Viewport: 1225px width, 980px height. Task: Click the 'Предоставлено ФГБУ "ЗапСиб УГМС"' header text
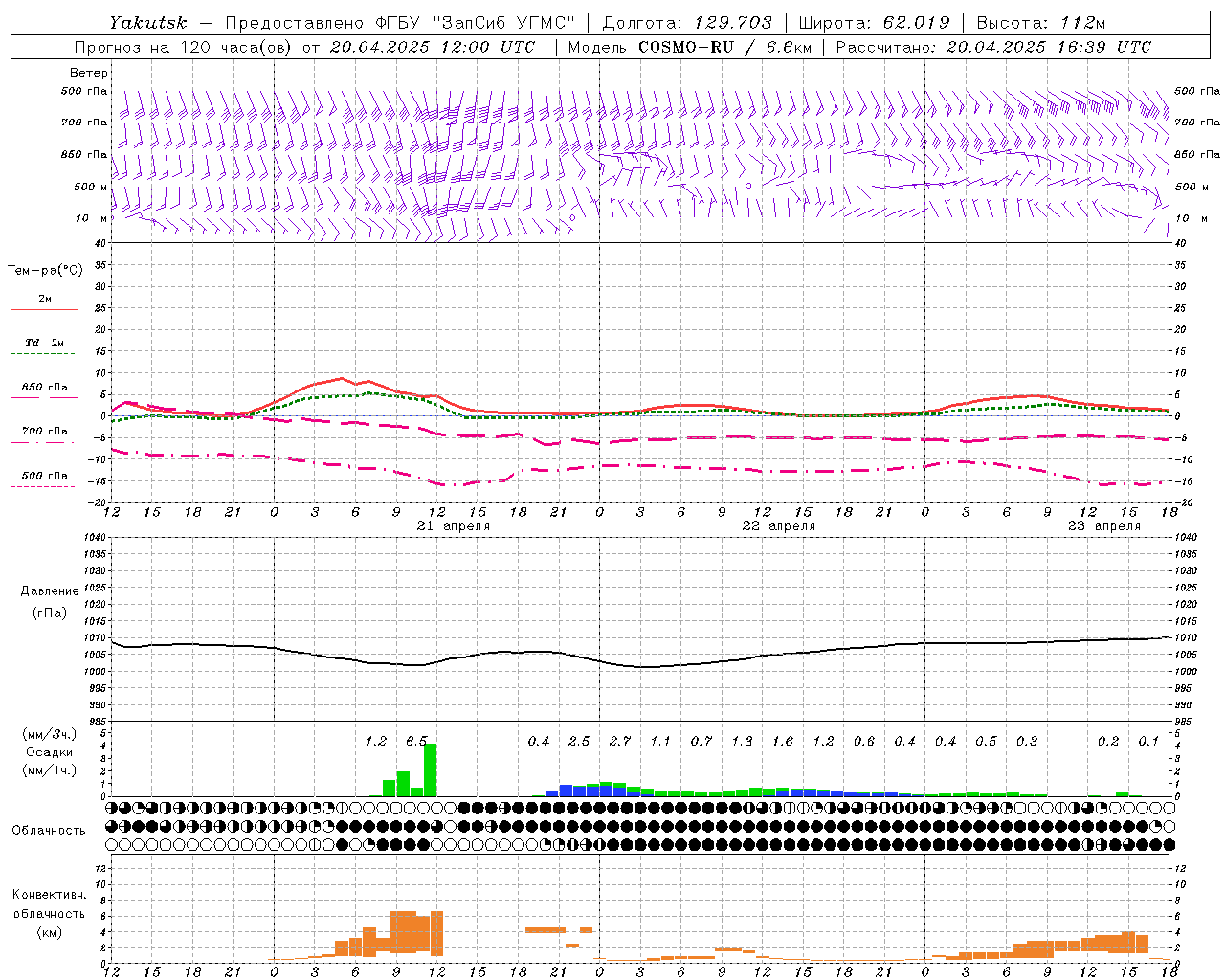click(x=399, y=23)
